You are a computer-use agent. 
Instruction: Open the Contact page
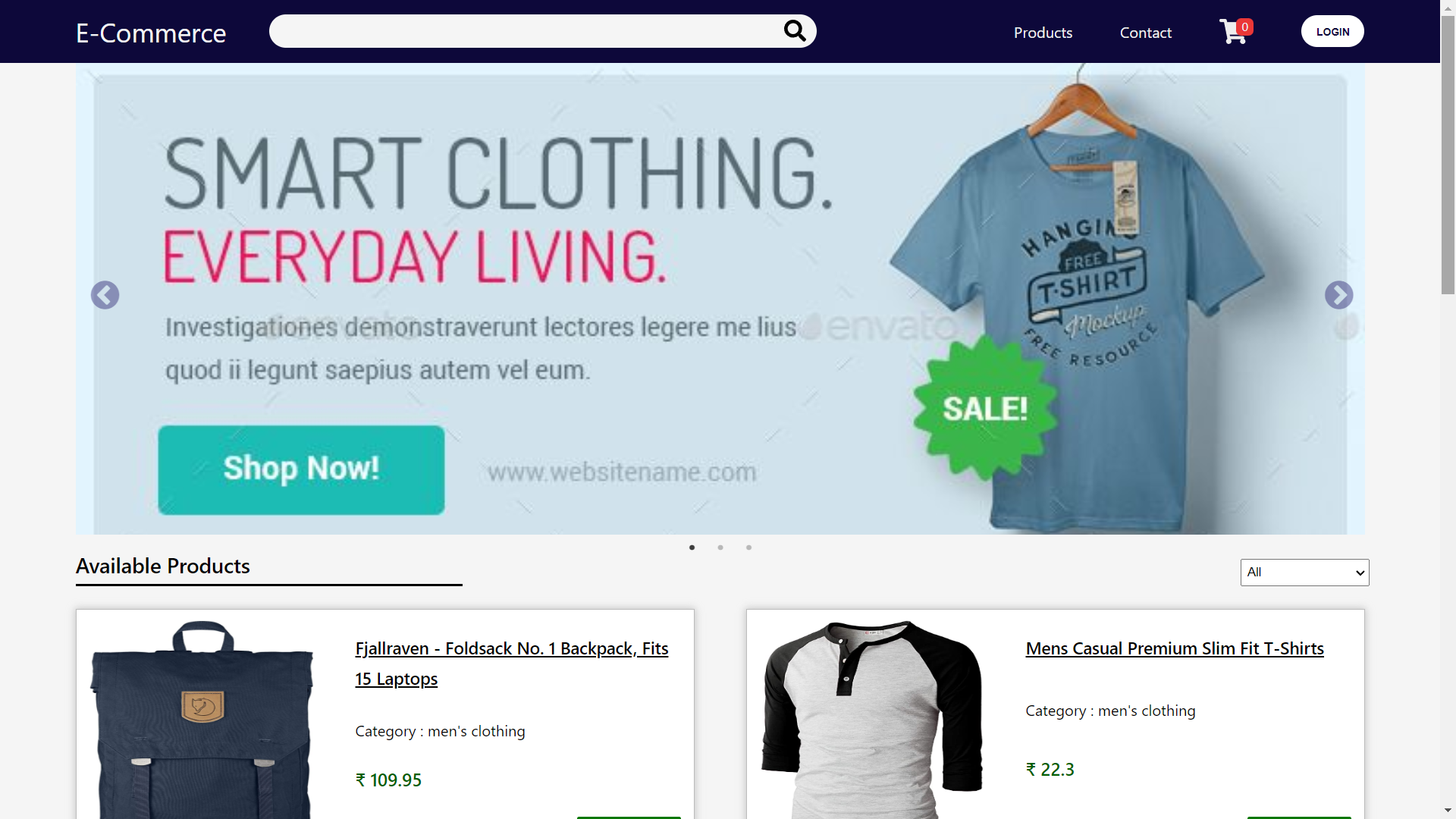click(x=1145, y=33)
